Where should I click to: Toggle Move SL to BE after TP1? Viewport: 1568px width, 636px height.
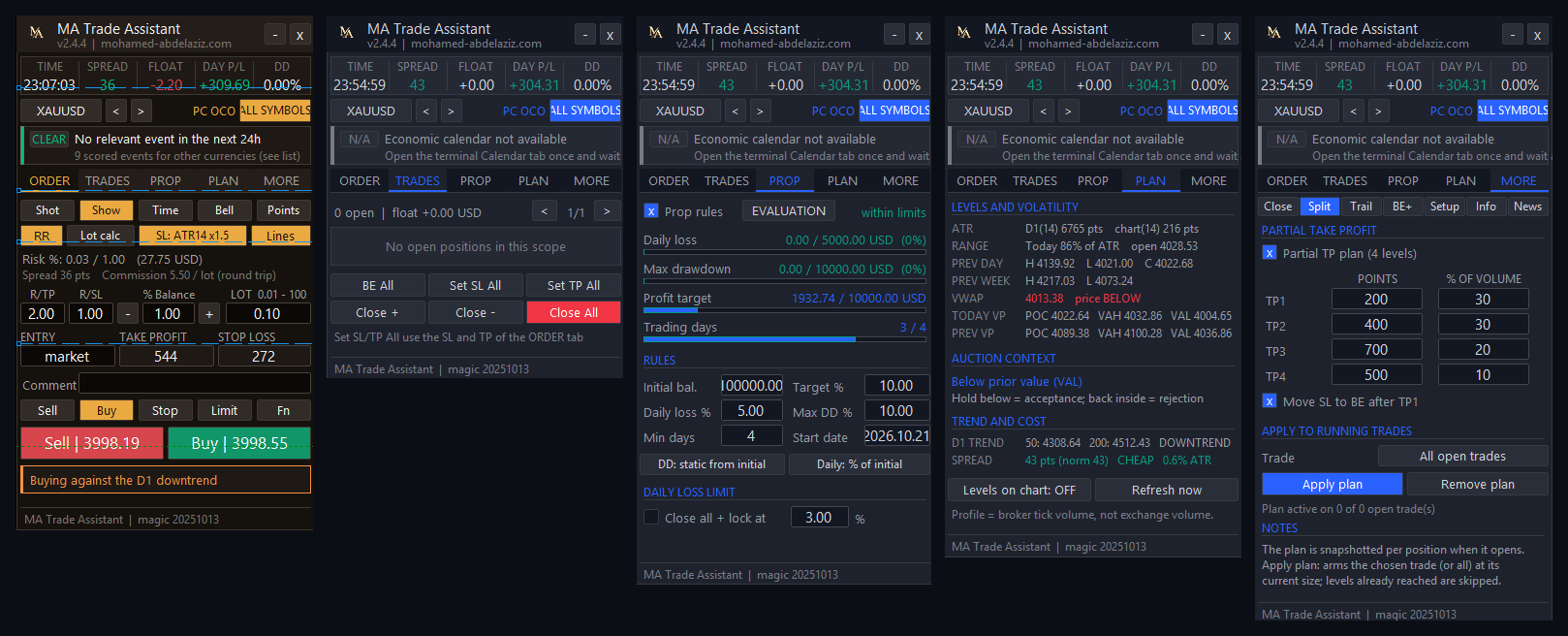tap(1270, 401)
